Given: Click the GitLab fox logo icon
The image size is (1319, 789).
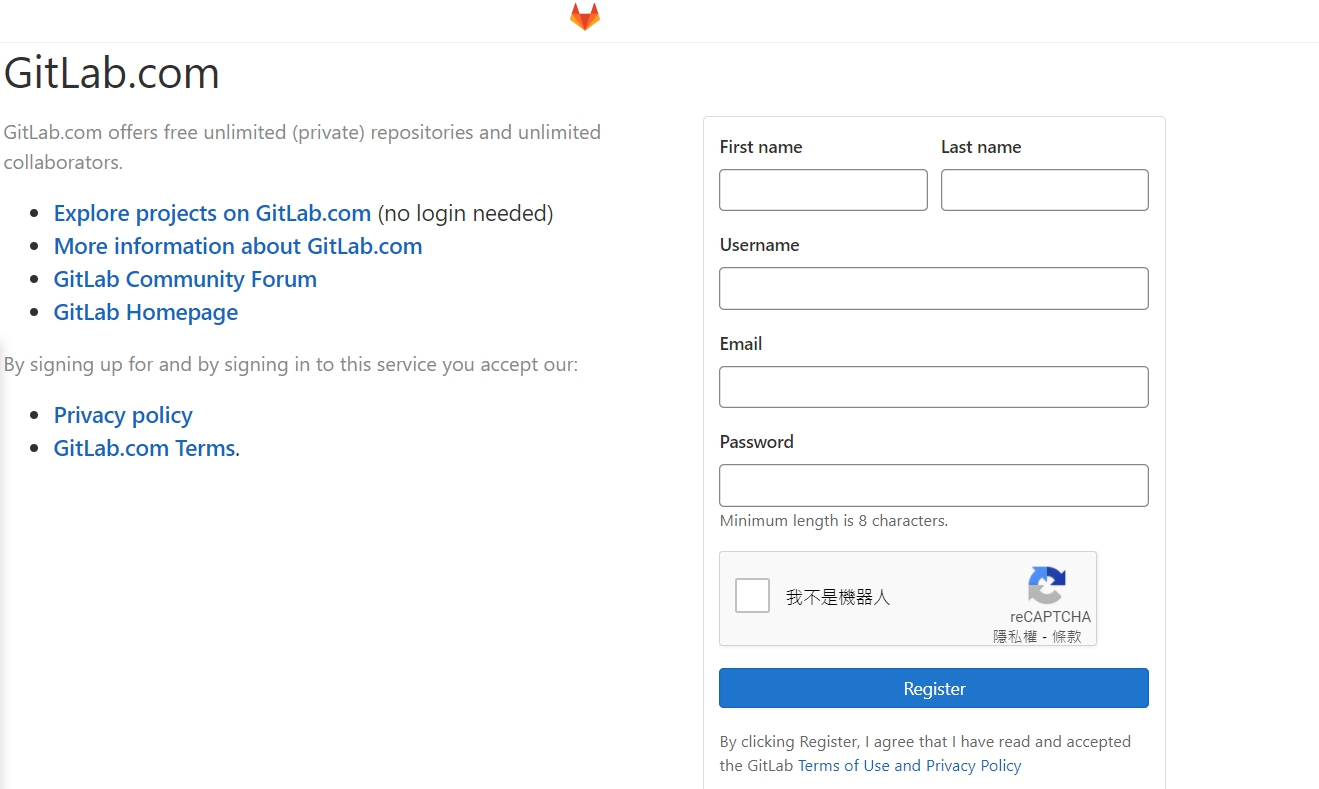Looking at the screenshot, I should pyautogui.click(x=585, y=17).
